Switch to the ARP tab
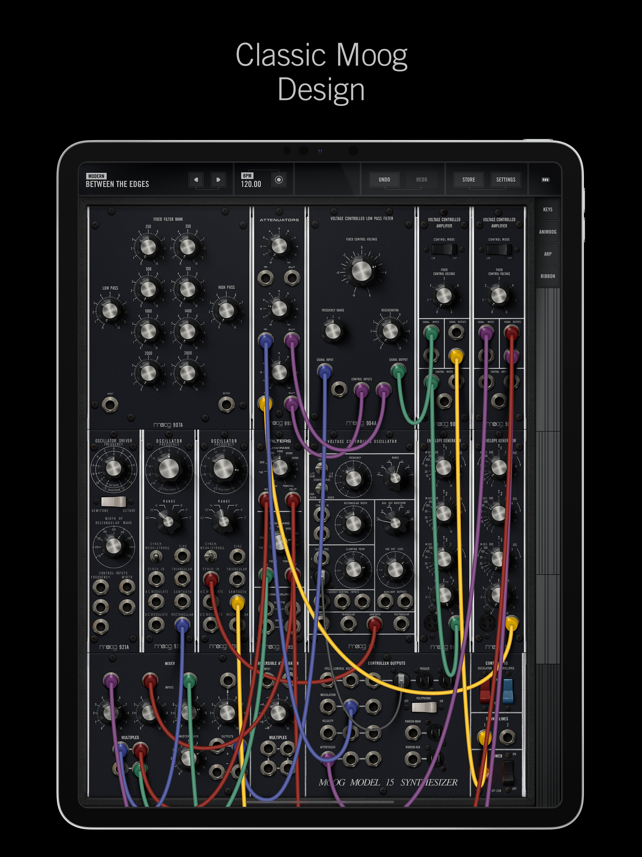The width and height of the screenshot is (642, 857). [547, 254]
